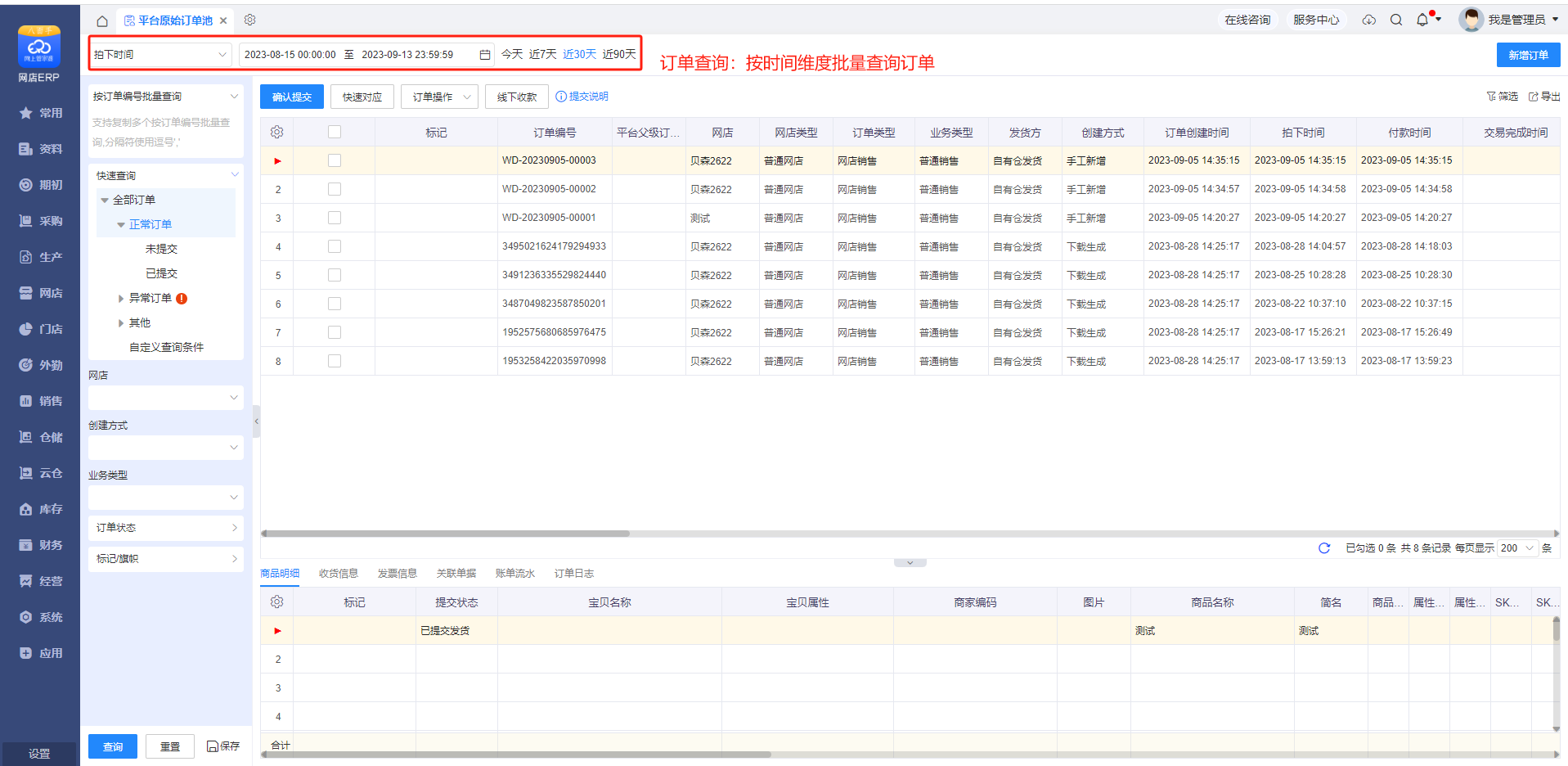The height and width of the screenshot is (766, 1568).
Task: Click the home icon in tab bar
Action: [102, 20]
